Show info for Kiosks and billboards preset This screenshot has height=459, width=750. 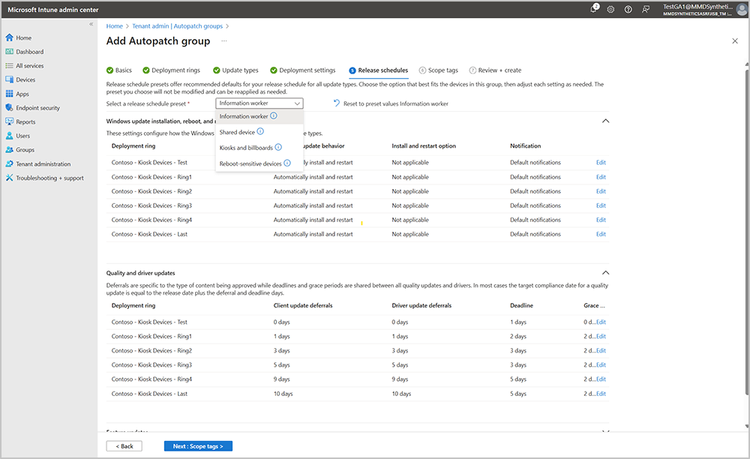278,147
